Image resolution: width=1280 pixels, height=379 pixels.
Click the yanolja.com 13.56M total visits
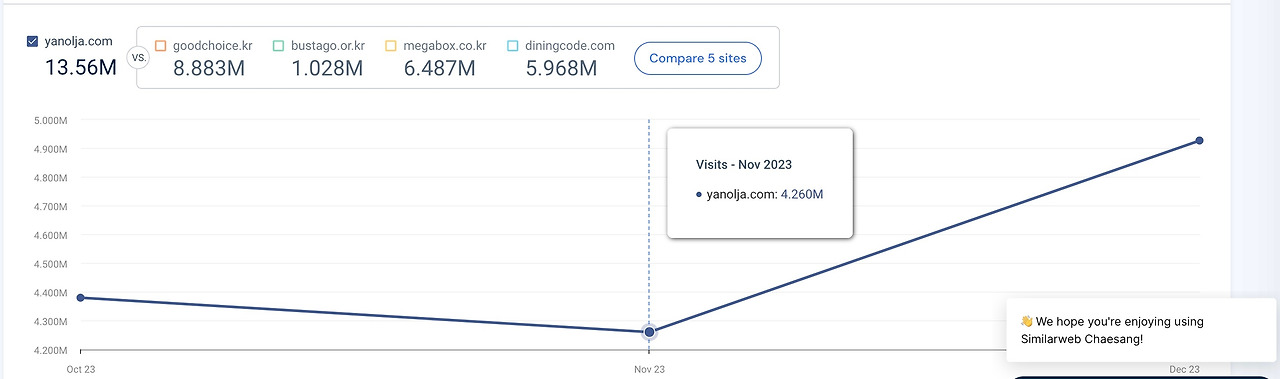pyautogui.click(x=81, y=68)
